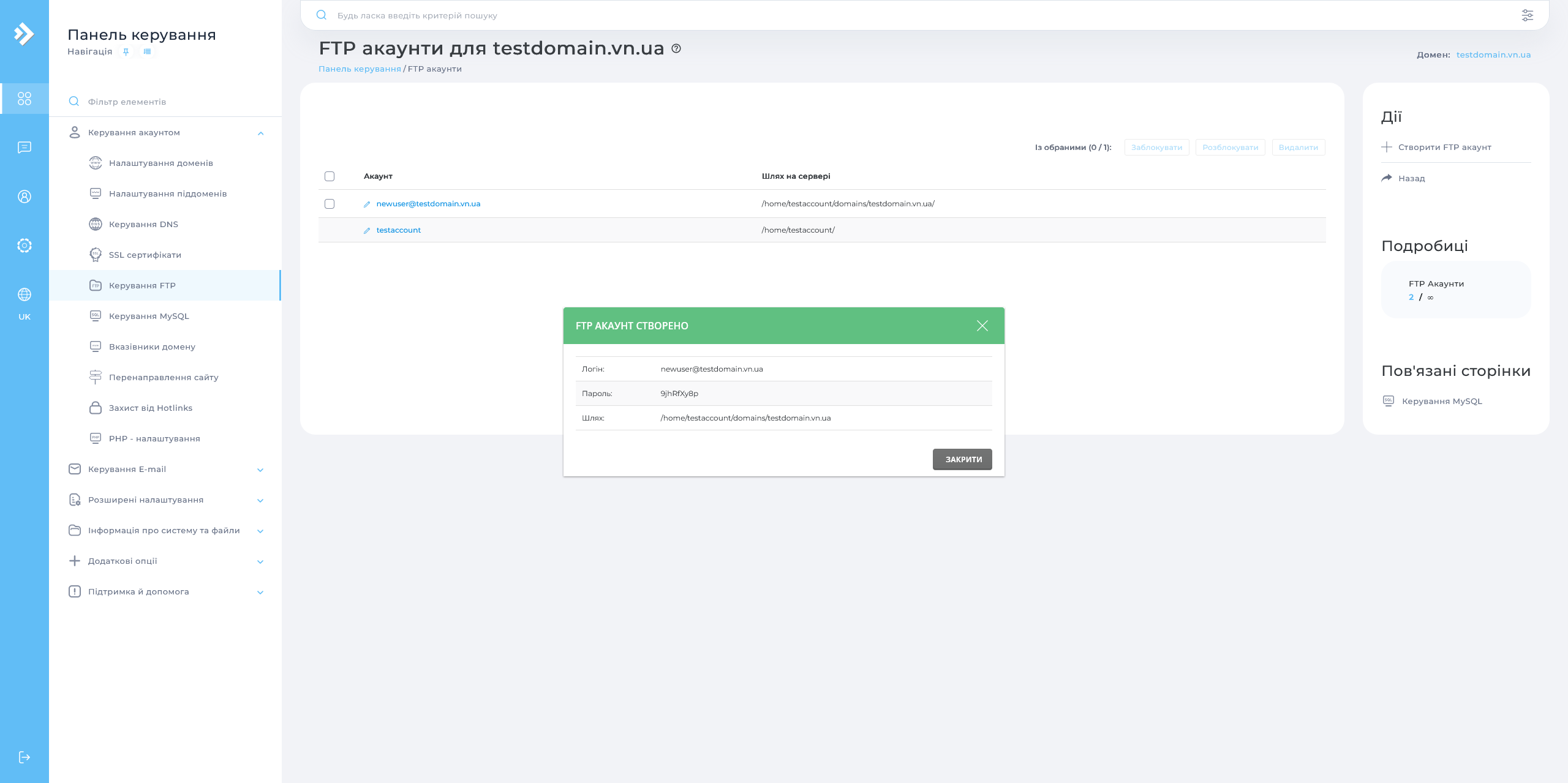This screenshot has width=1568, height=783.
Task: Open search filter settings icon in search bar
Action: (1527, 15)
